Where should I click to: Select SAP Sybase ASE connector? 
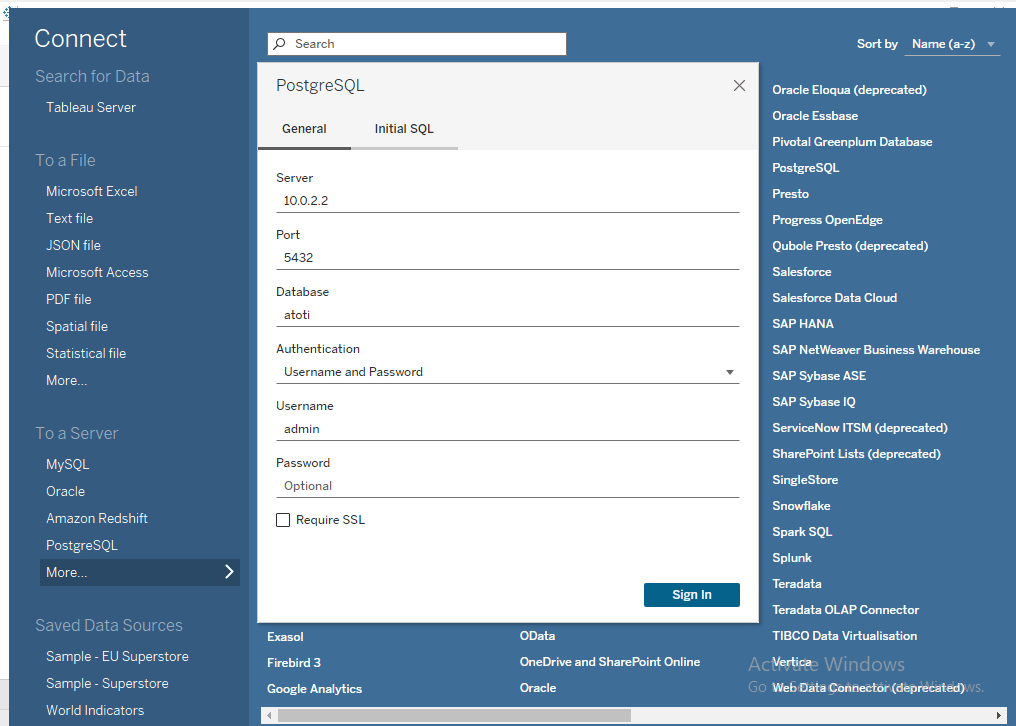[818, 376]
